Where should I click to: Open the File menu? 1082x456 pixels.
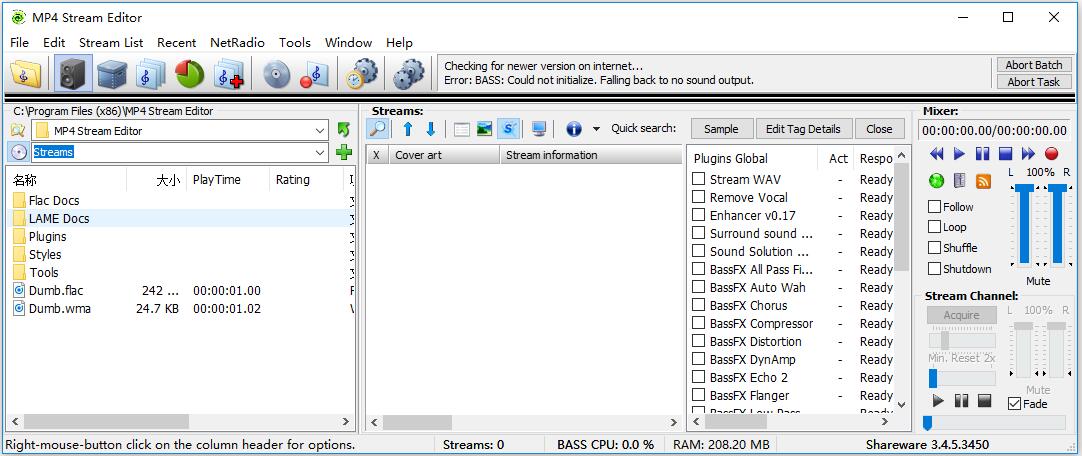click(19, 42)
